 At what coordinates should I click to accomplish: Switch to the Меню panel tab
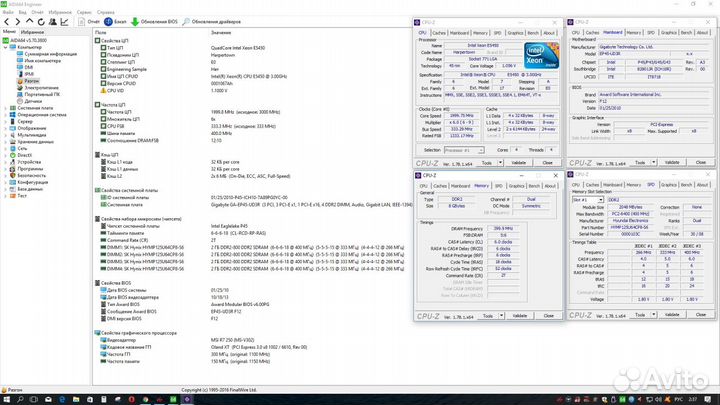[9, 32]
